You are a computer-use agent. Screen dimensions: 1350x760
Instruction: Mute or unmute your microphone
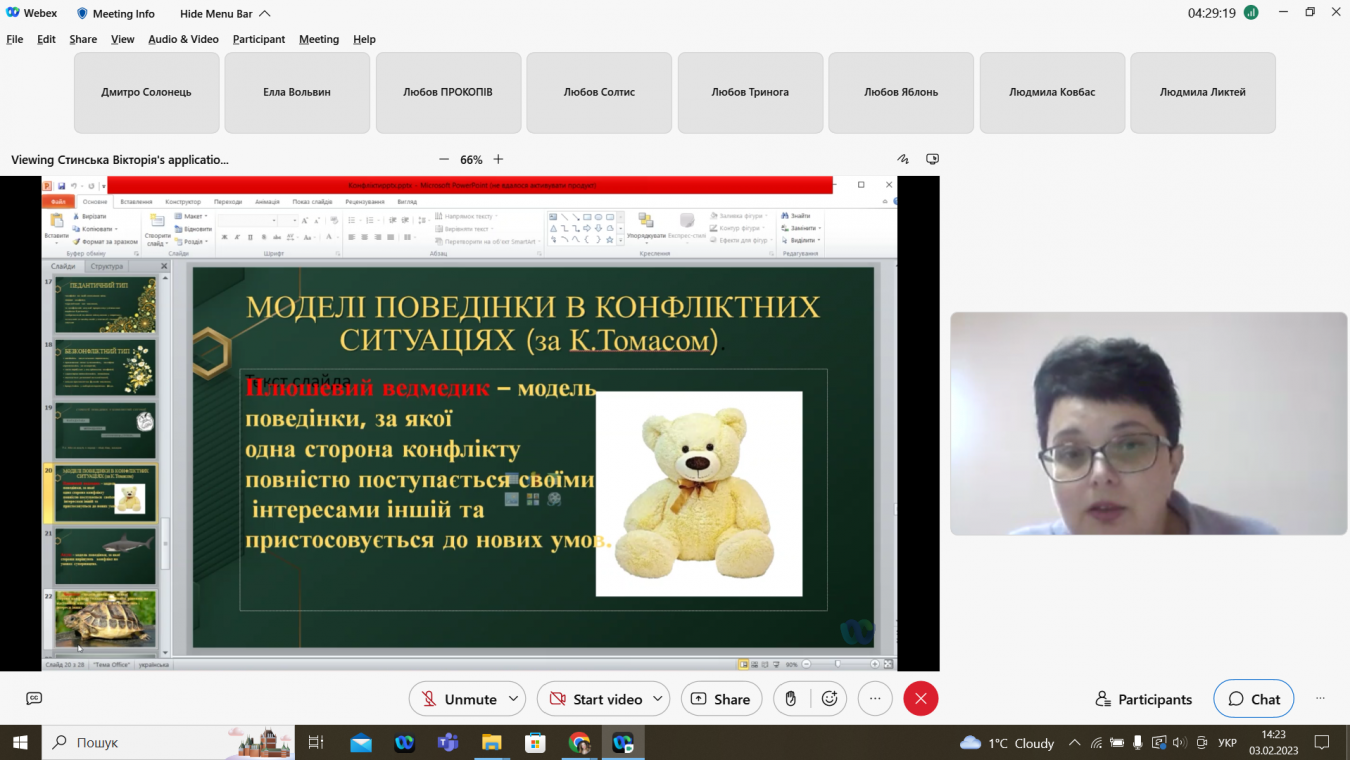(460, 698)
